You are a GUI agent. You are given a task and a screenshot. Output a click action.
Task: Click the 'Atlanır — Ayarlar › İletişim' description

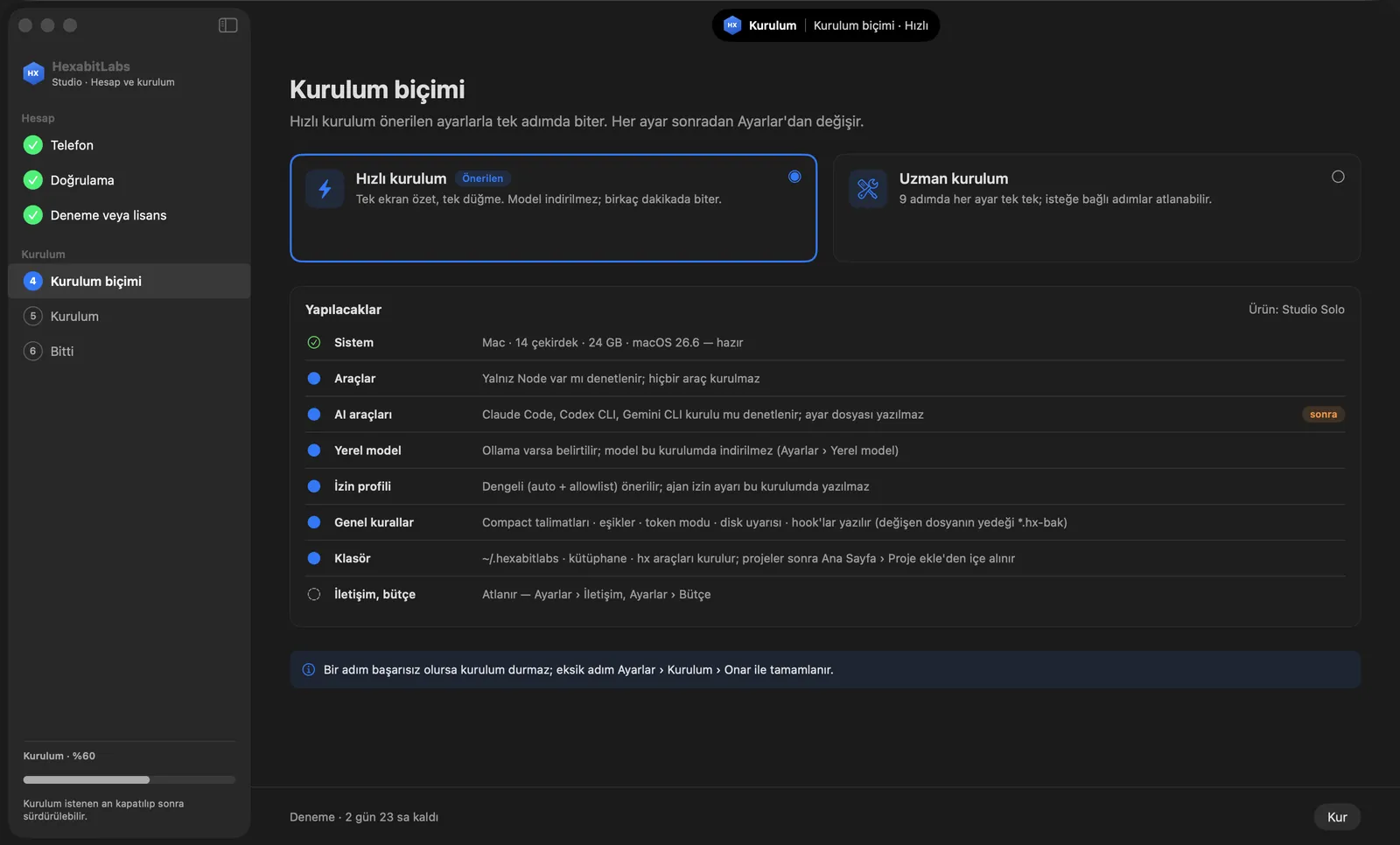tap(596, 595)
